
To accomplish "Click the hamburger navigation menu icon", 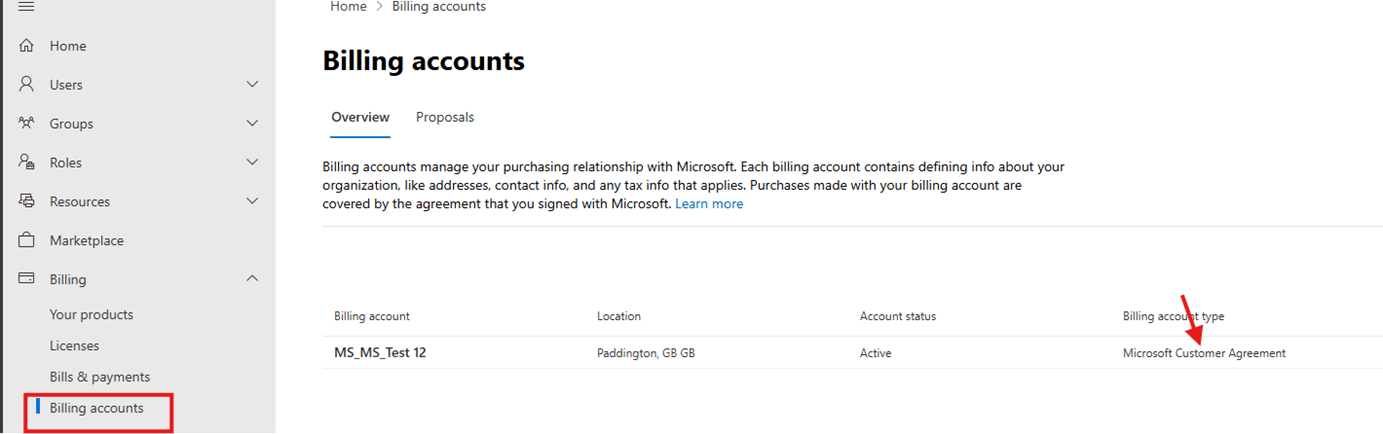I will pyautogui.click(x=27, y=7).
